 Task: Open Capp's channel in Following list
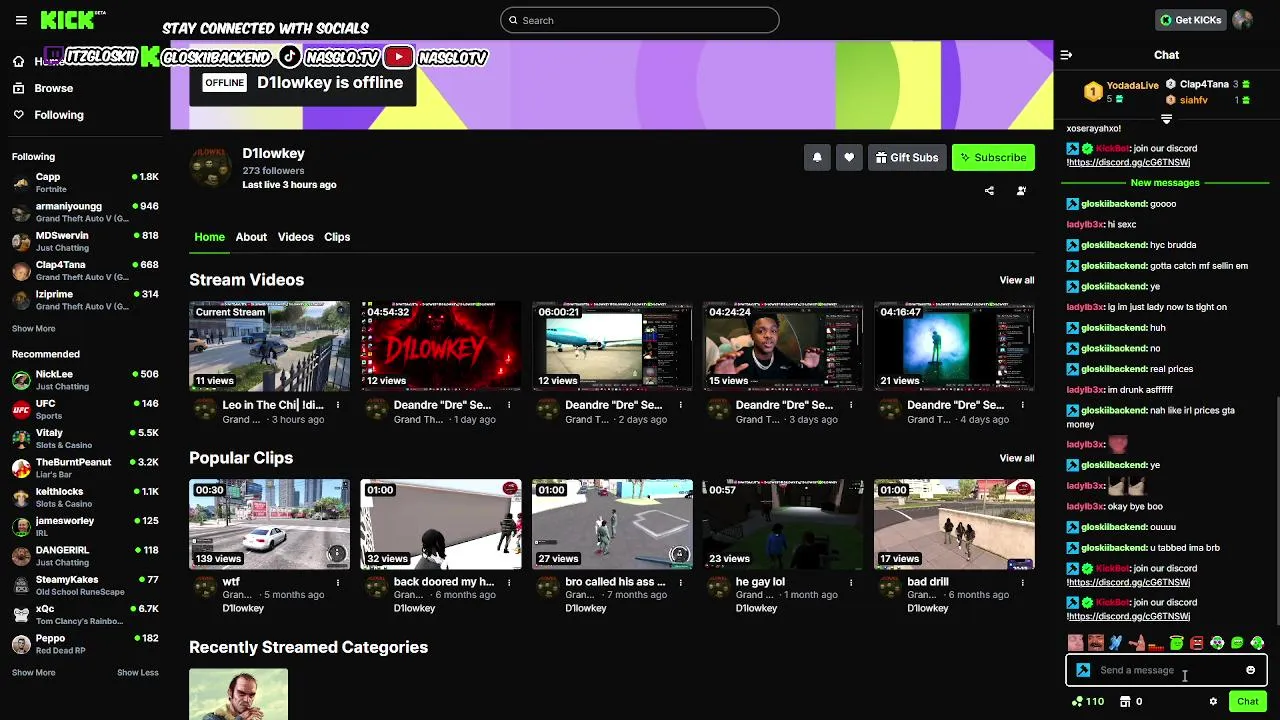[85, 183]
